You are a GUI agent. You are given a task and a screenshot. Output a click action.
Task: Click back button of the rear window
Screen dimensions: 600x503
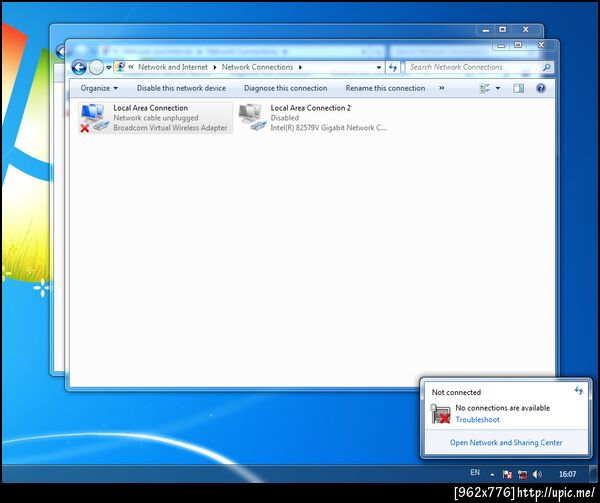point(61,51)
